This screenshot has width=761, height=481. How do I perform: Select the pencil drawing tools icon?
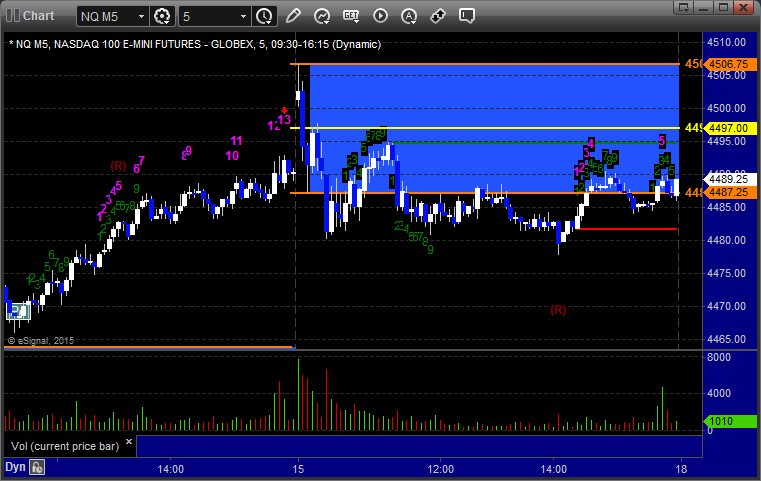pos(293,16)
